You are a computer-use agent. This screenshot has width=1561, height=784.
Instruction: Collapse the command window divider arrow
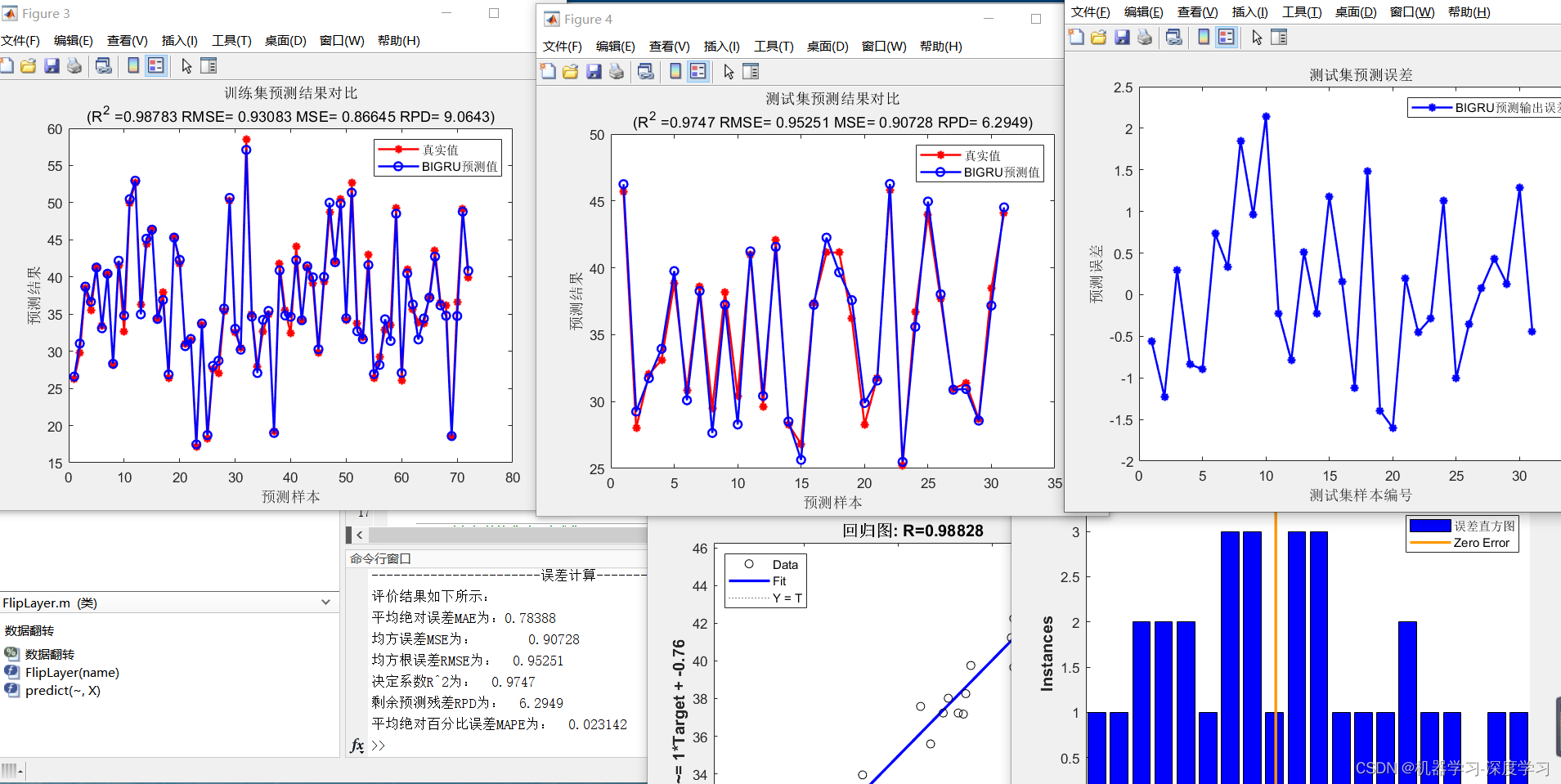360,535
